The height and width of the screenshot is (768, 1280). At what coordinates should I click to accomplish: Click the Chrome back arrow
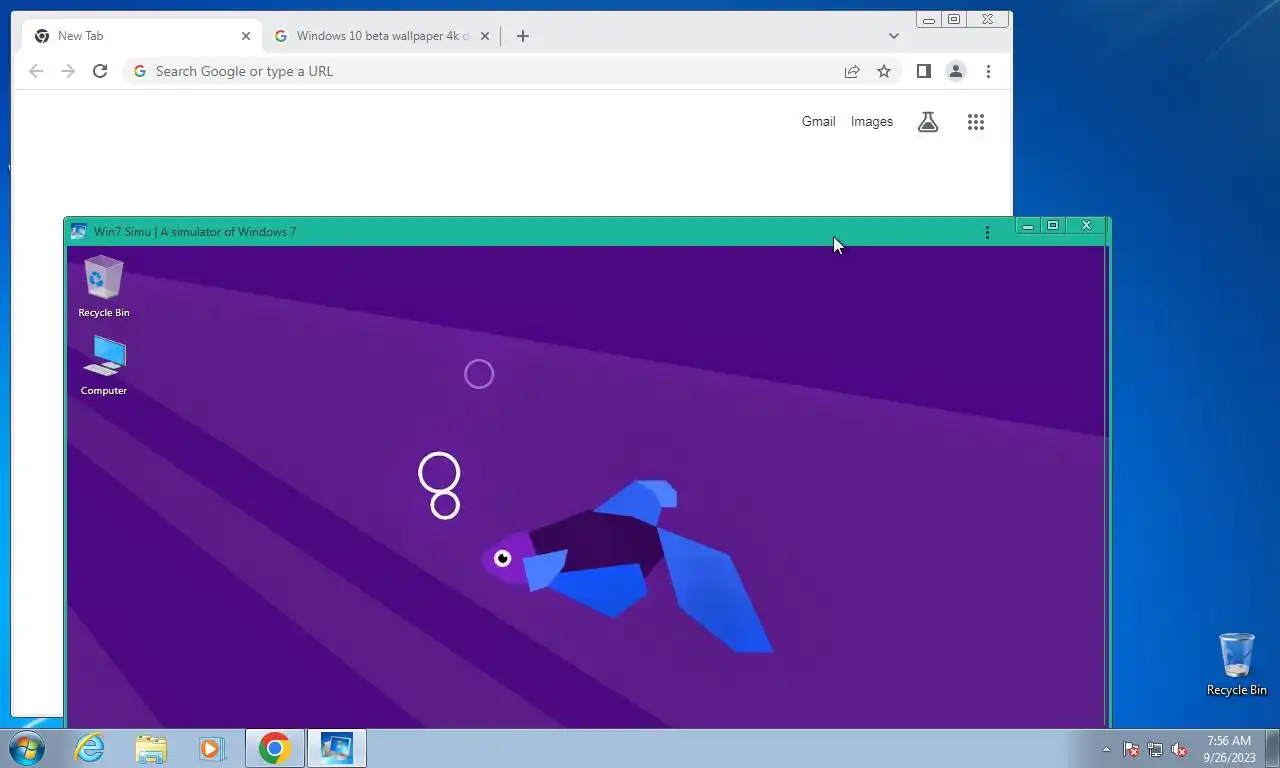[x=36, y=71]
